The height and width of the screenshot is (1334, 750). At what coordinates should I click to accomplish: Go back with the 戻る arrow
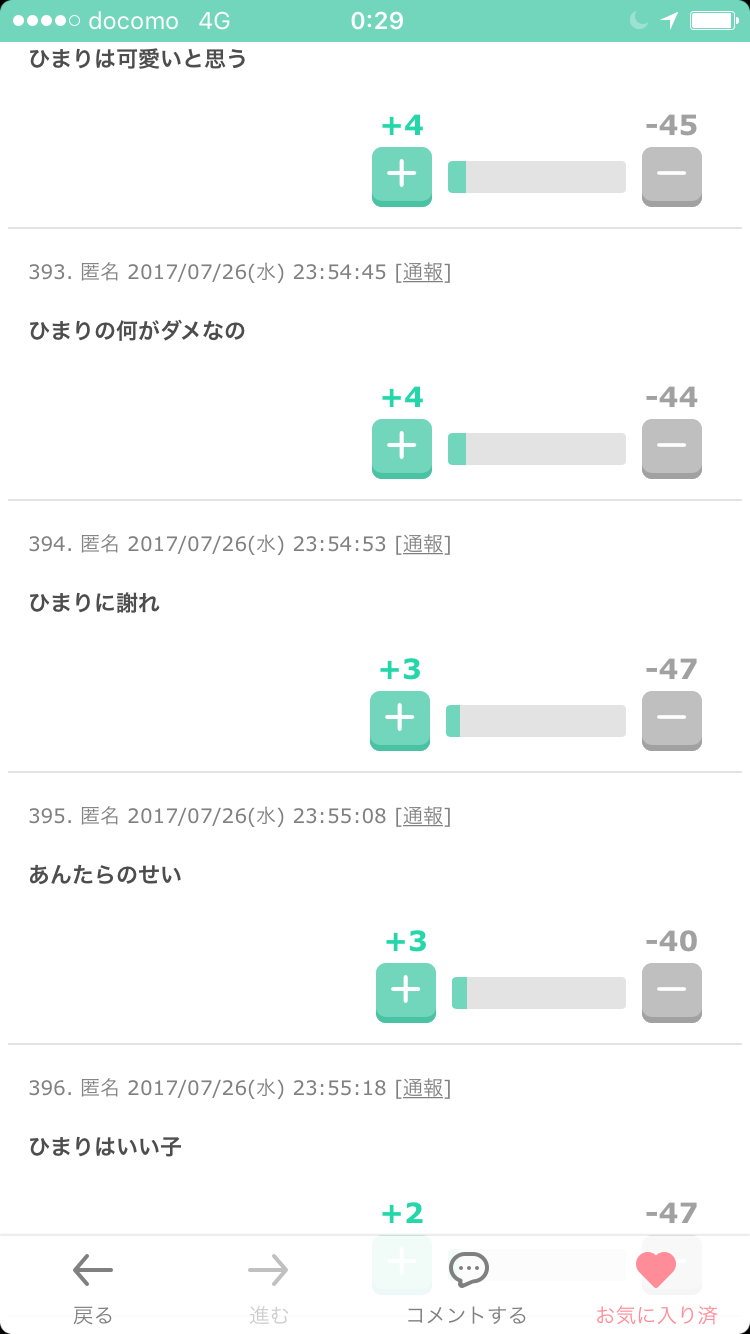pyautogui.click(x=93, y=1284)
